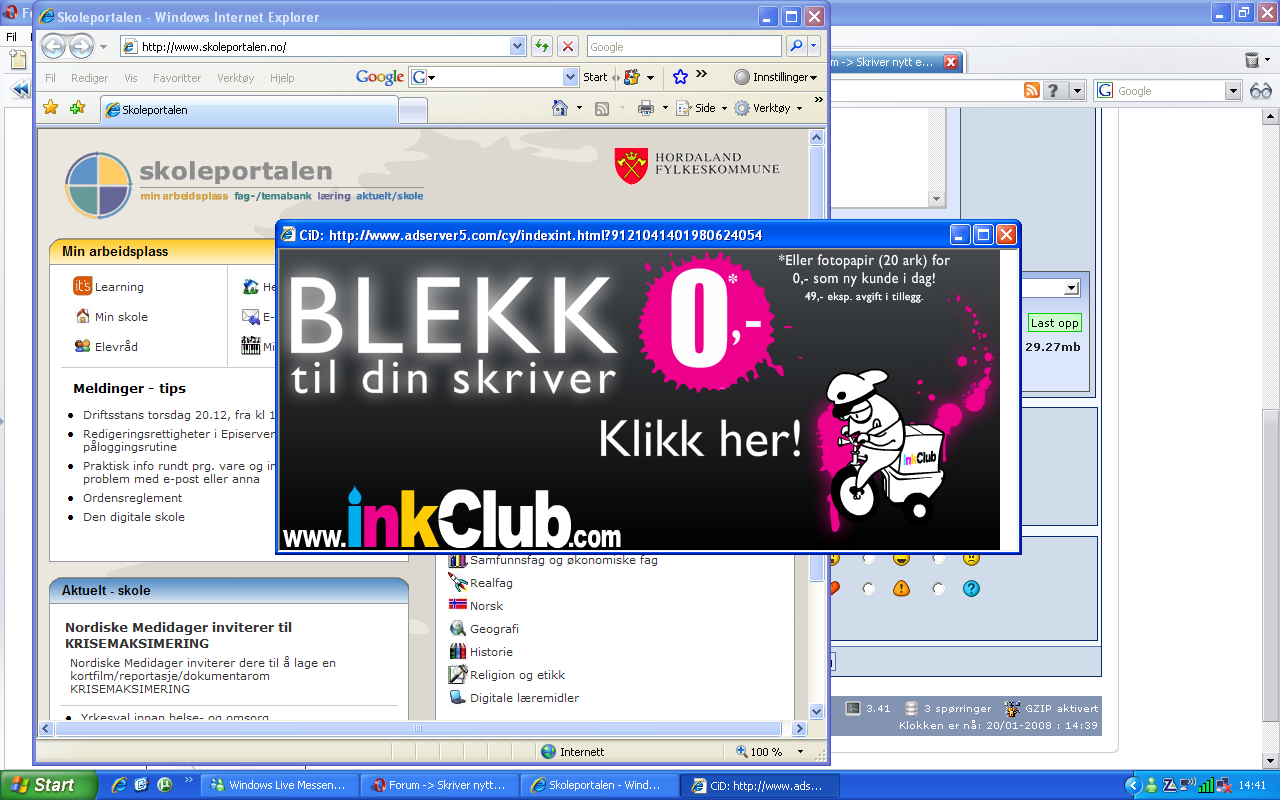Click the green Messenger person tray icon

[x=1151, y=785]
